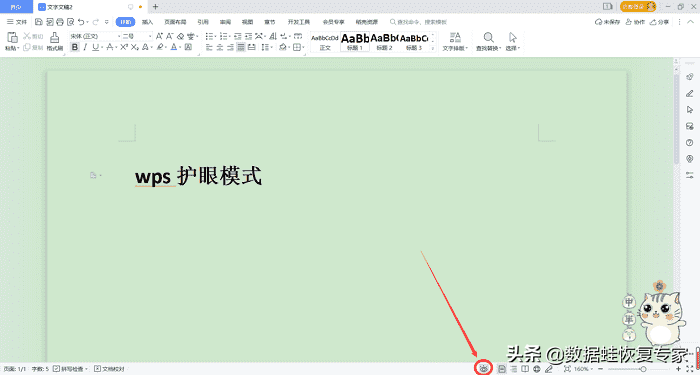Click the align right icon
The image size is (700, 375).
pos(230,47)
